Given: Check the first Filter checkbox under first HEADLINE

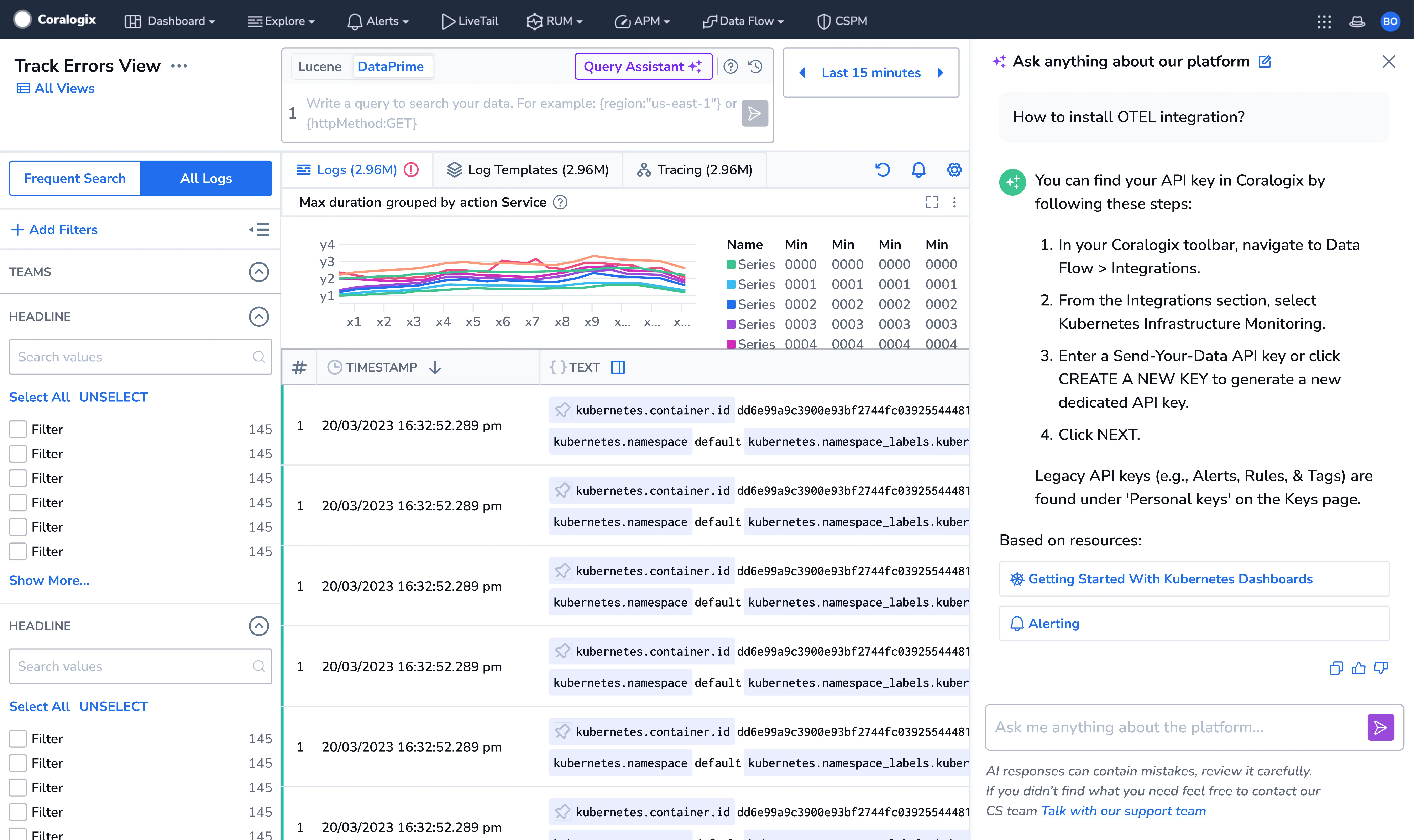Looking at the screenshot, I should [18, 429].
